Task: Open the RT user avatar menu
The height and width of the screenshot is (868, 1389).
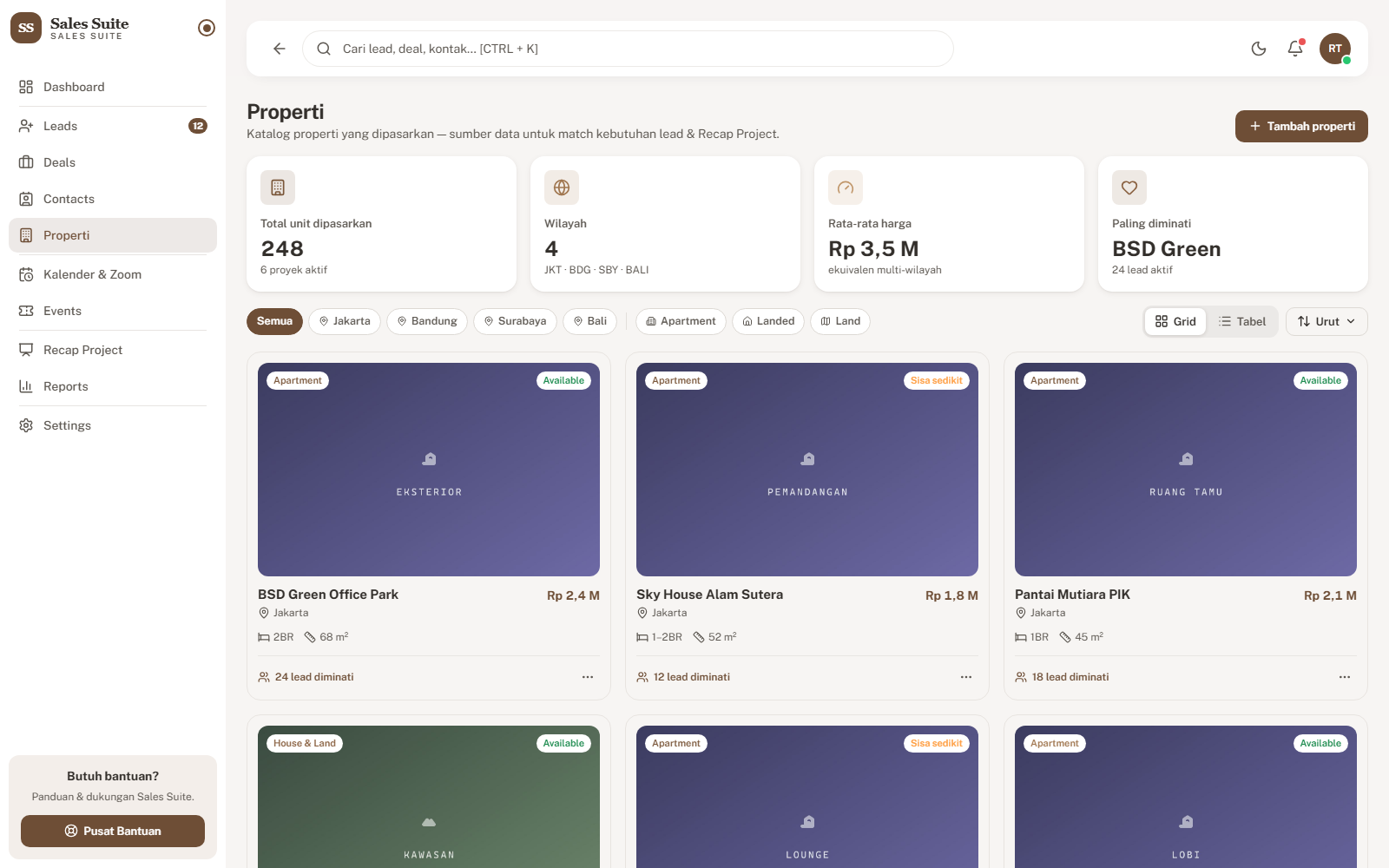Action: tap(1335, 49)
